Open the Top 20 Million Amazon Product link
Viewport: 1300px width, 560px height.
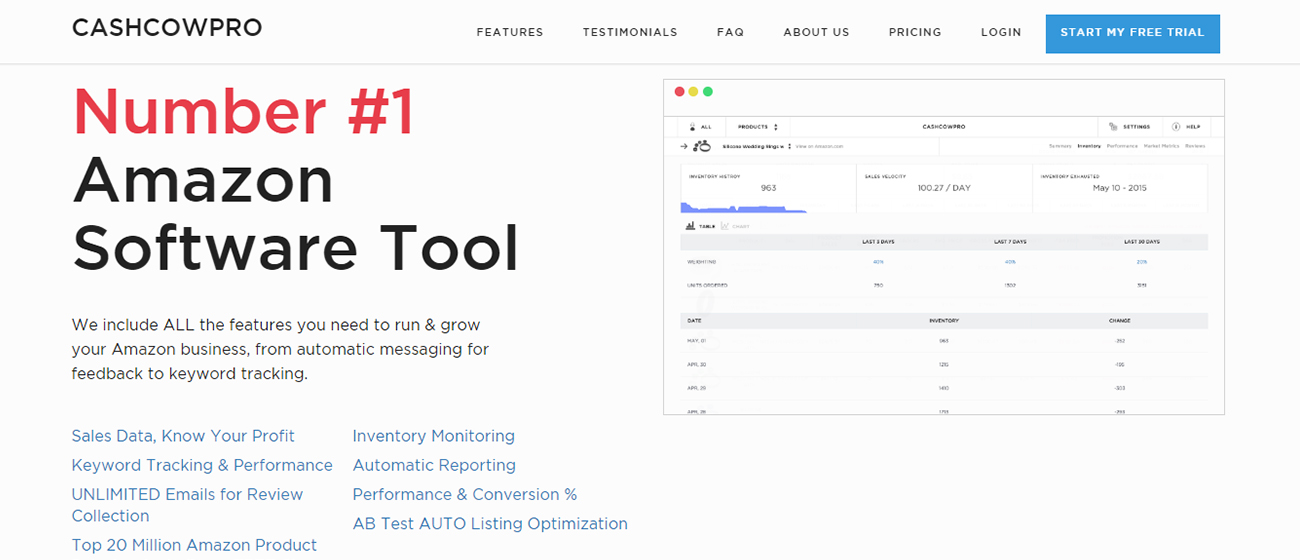[x=194, y=545]
